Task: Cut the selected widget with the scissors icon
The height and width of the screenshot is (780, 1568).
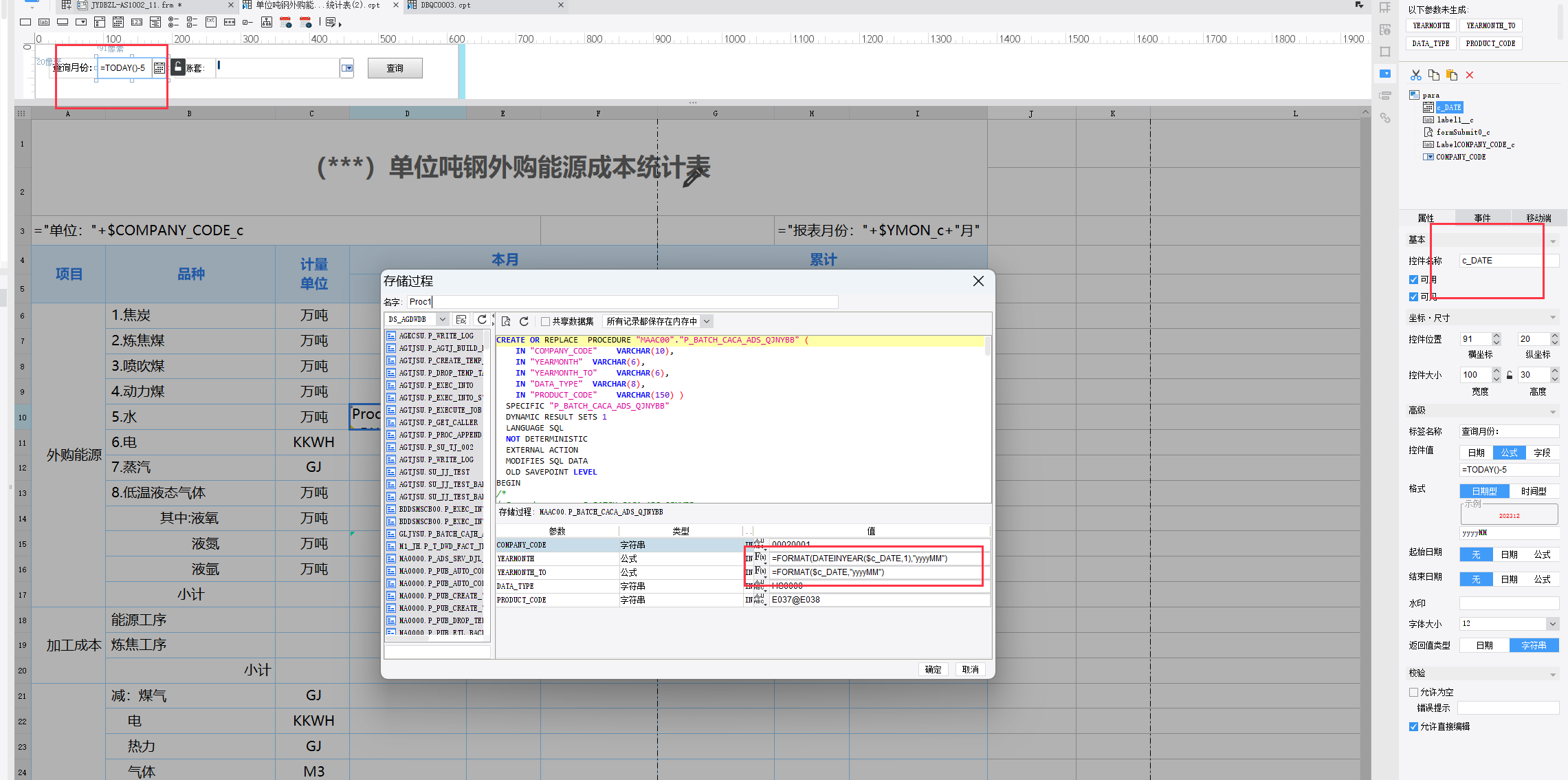Action: [x=1416, y=75]
